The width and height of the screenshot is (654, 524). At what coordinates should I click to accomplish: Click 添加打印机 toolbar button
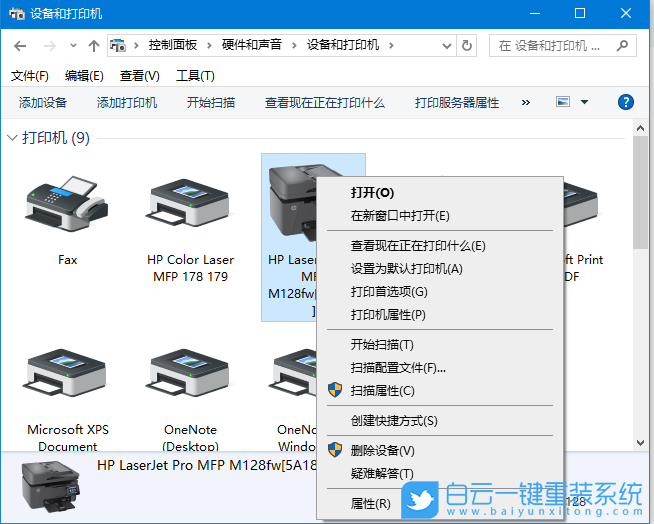click(x=127, y=102)
